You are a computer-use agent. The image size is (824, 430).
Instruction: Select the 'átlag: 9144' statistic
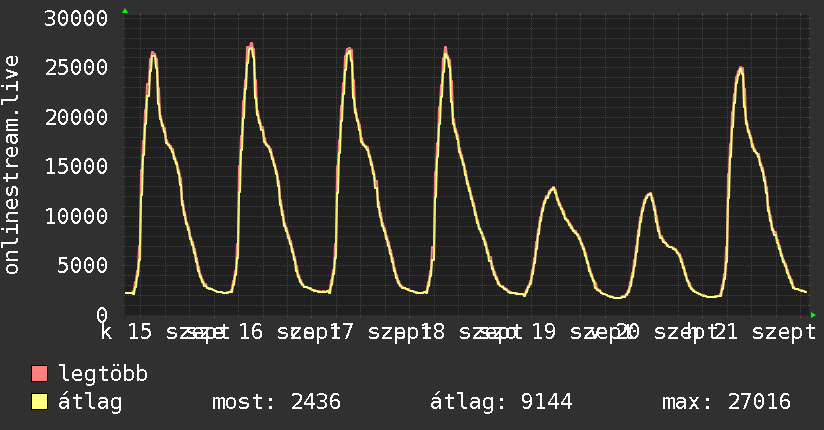[501, 402]
